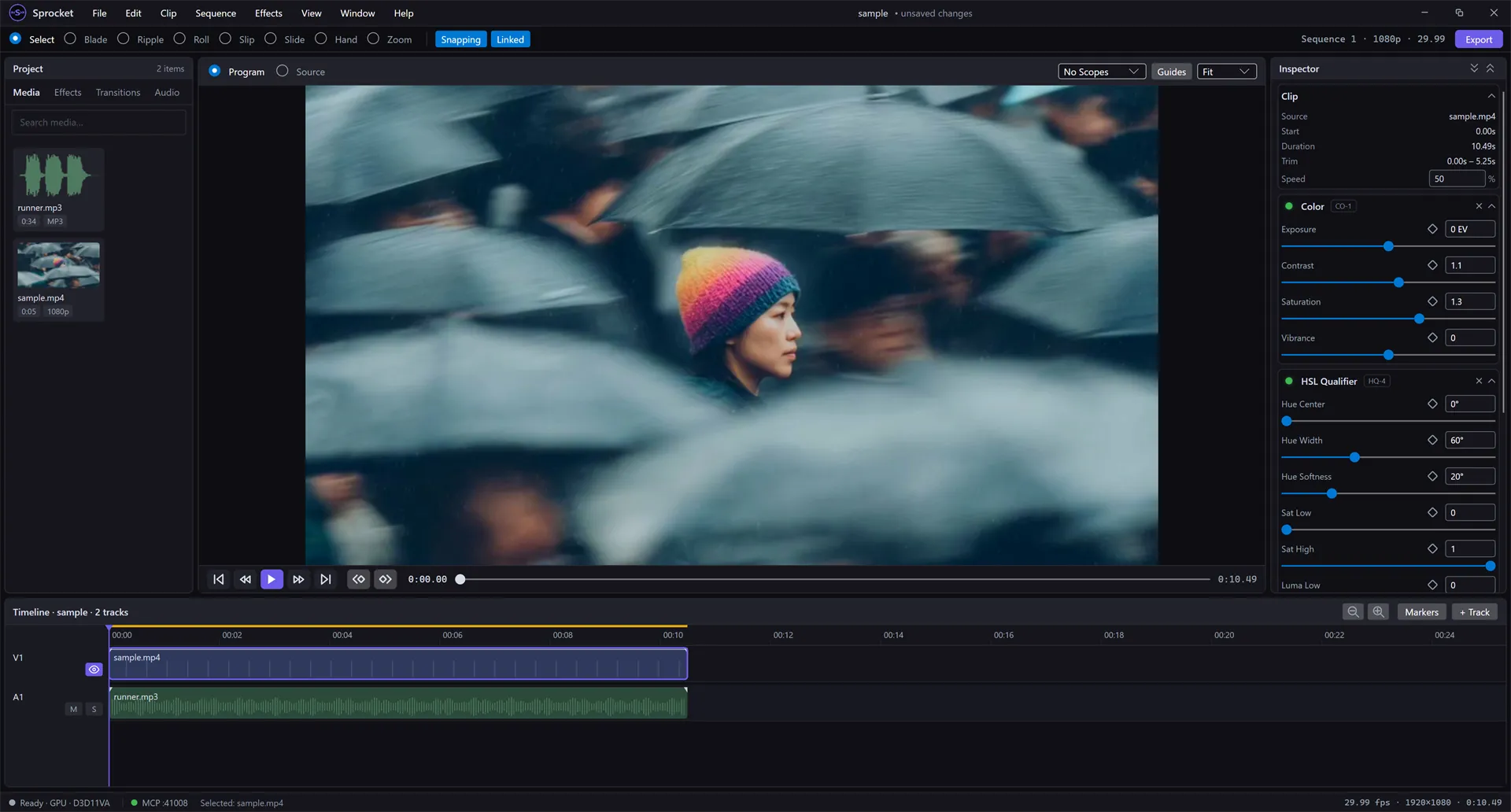Open the Effects menu
This screenshot has width=1511, height=812.
point(268,13)
